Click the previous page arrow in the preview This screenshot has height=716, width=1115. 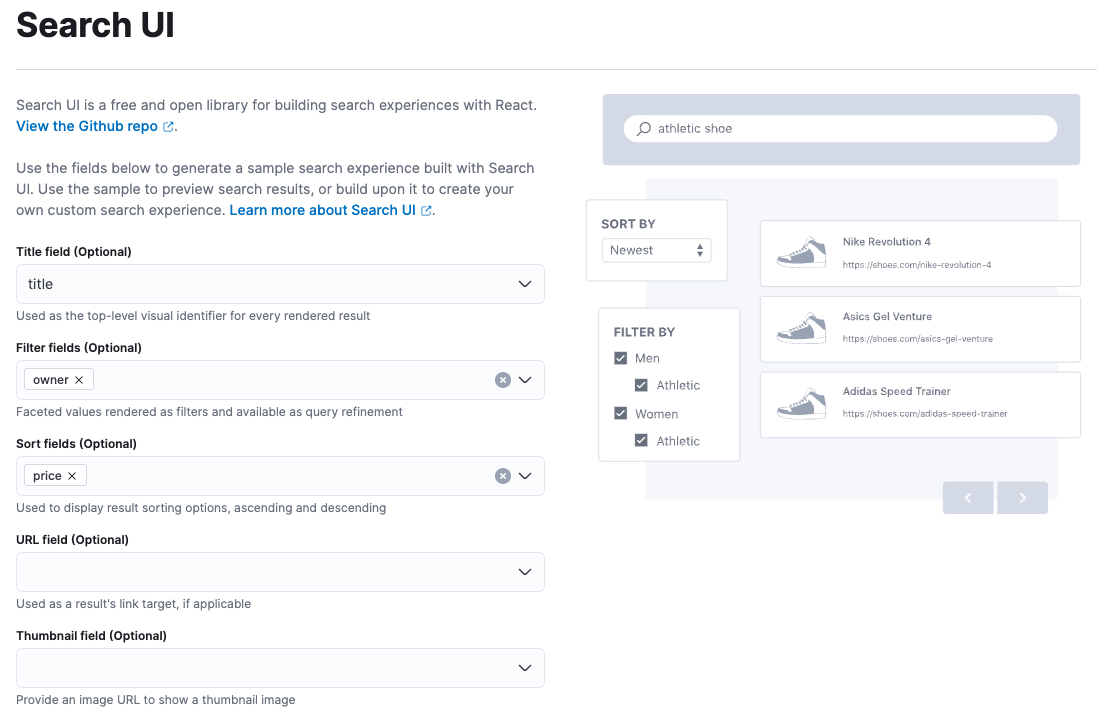[968, 497]
